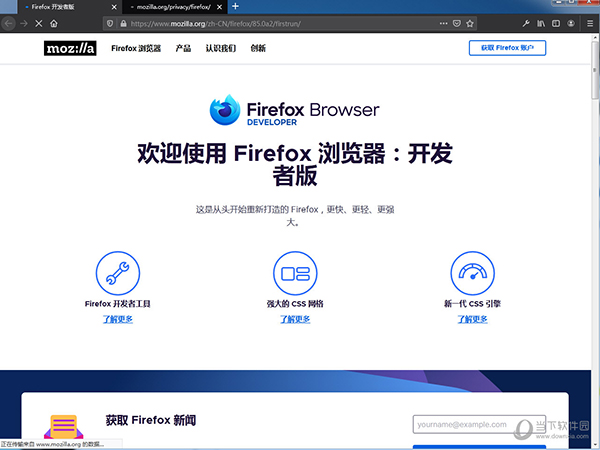Click the forward arrow navigation button

(24, 23)
